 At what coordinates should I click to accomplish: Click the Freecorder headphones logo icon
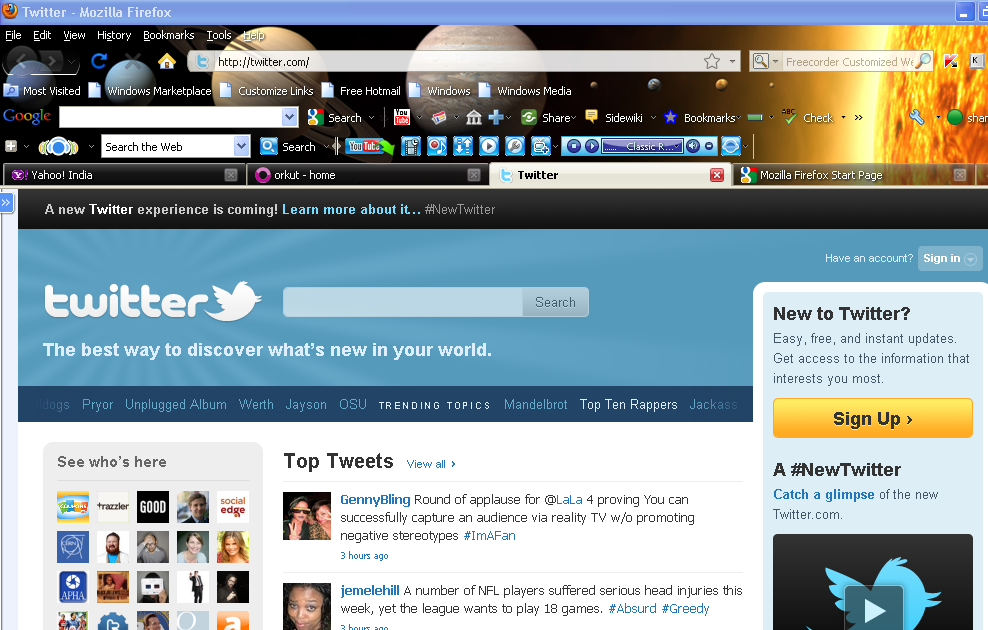(58, 147)
